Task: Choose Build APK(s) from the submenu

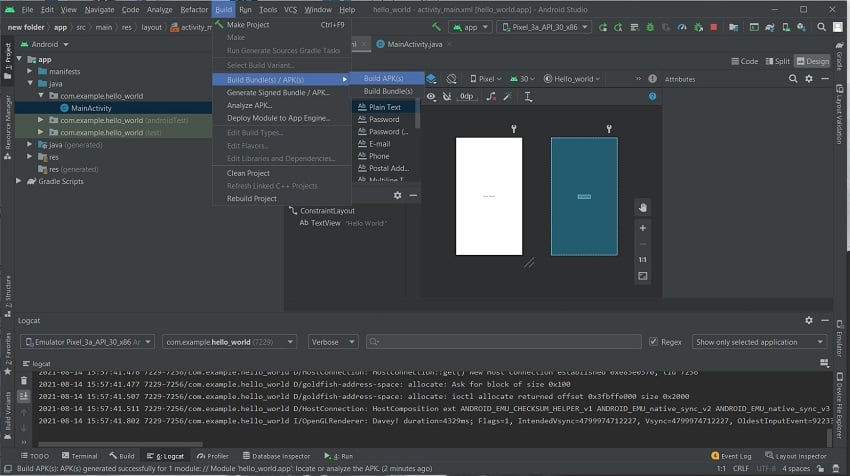Action: tap(383, 78)
